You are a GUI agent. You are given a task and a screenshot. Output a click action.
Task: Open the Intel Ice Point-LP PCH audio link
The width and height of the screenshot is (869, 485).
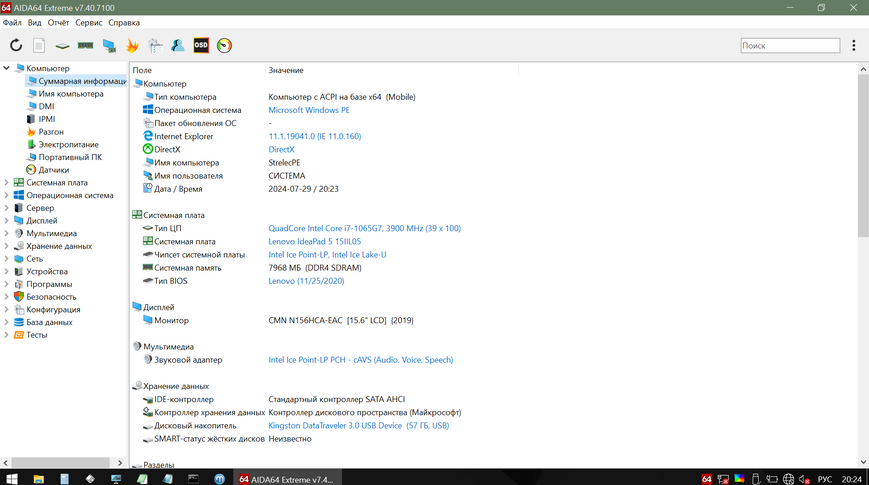(x=361, y=360)
